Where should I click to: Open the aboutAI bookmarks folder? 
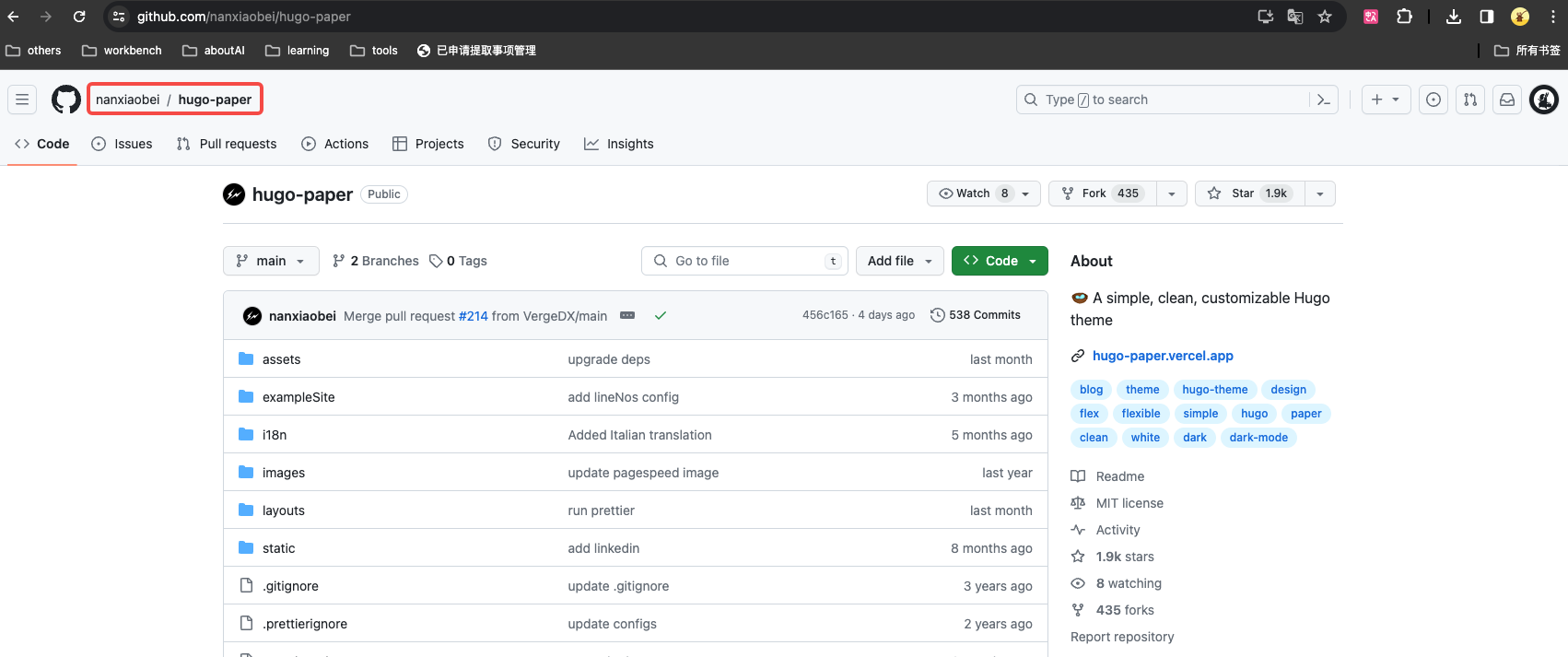214,51
